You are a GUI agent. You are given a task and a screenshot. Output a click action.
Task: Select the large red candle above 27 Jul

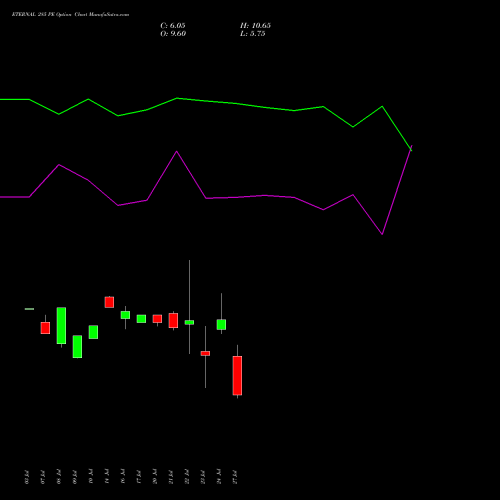[237, 375]
